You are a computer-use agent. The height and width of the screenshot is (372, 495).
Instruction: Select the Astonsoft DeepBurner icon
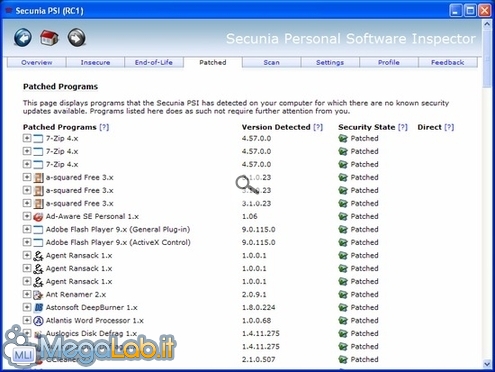pos(38,308)
